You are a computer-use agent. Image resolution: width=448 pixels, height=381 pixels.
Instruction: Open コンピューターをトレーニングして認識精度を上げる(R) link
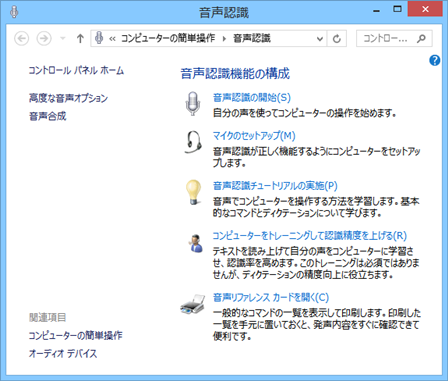click(310, 236)
